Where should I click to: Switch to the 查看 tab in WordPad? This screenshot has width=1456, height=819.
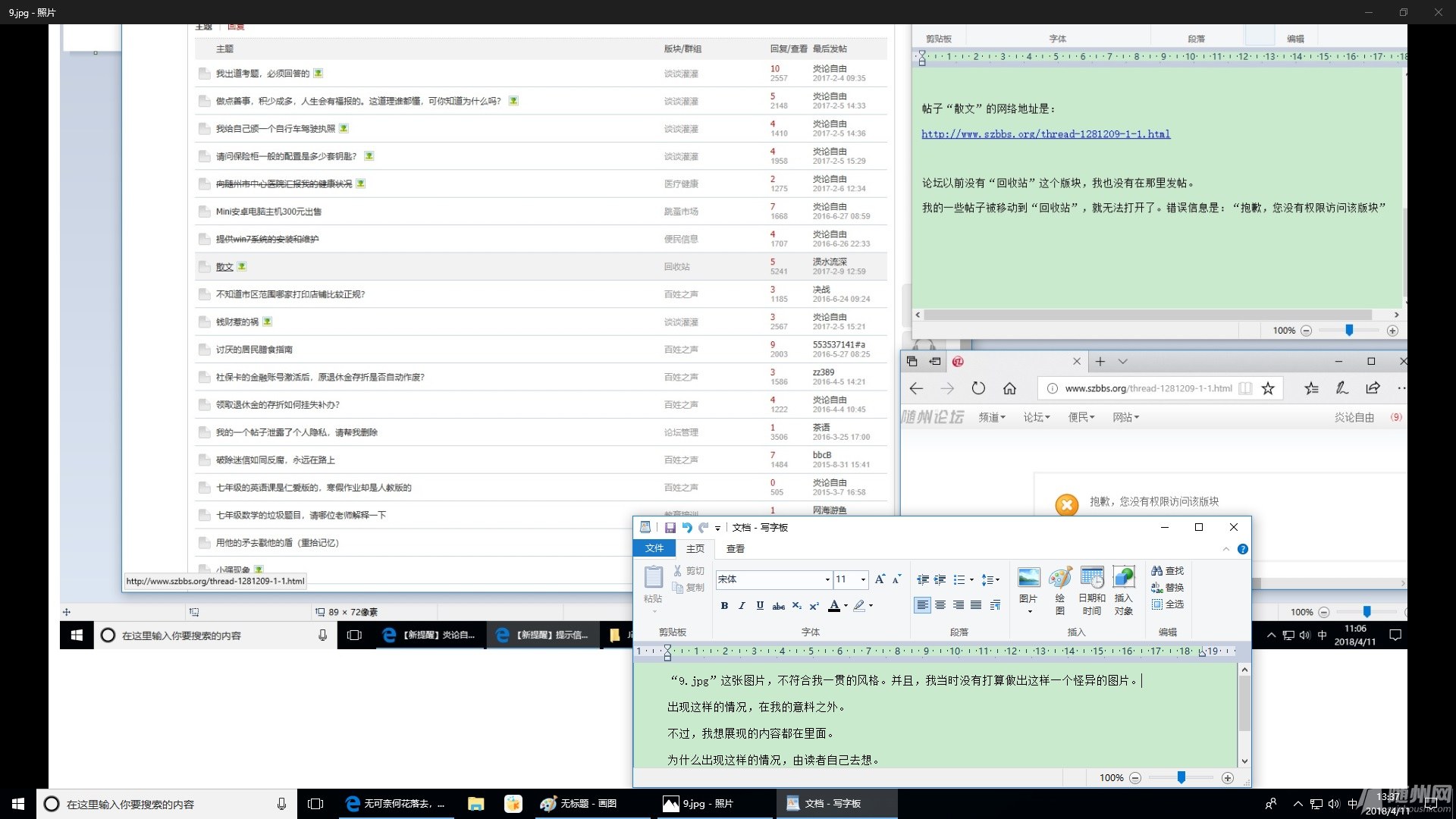736,548
